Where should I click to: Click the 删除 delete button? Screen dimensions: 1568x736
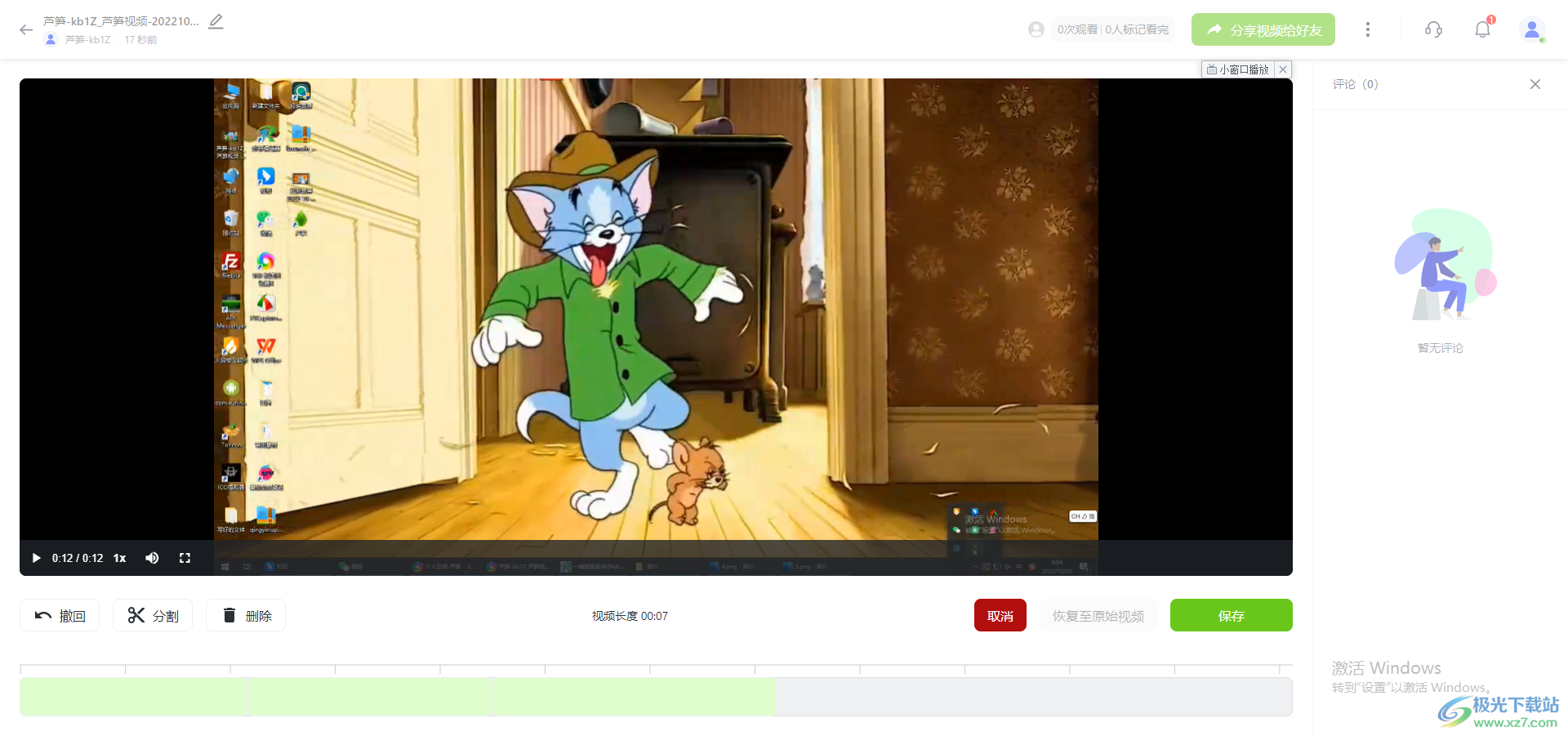point(246,615)
